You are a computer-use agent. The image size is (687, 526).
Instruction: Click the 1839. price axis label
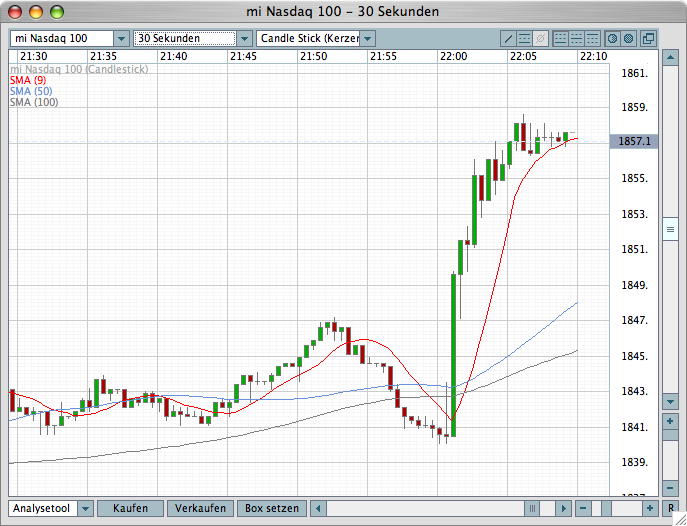click(x=634, y=462)
